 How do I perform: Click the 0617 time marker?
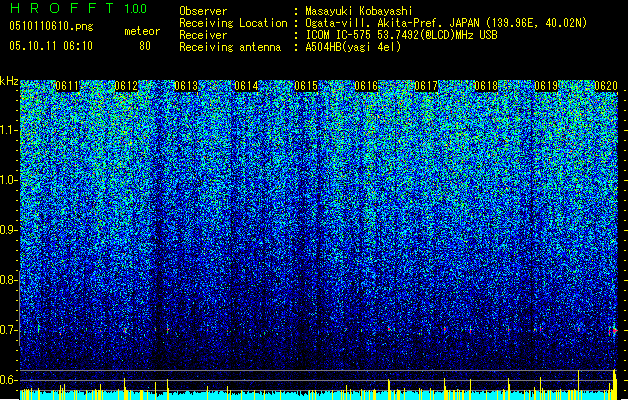click(x=426, y=86)
